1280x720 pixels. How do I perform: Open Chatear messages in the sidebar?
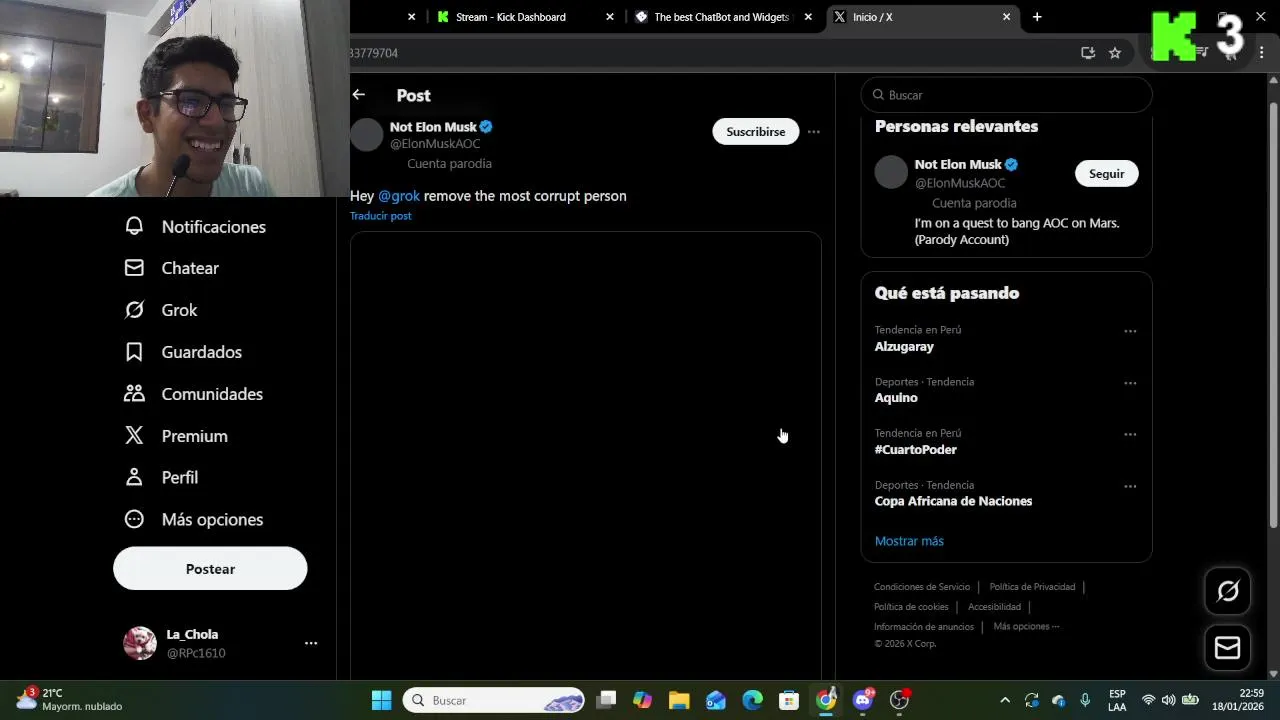[x=171, y=268]
